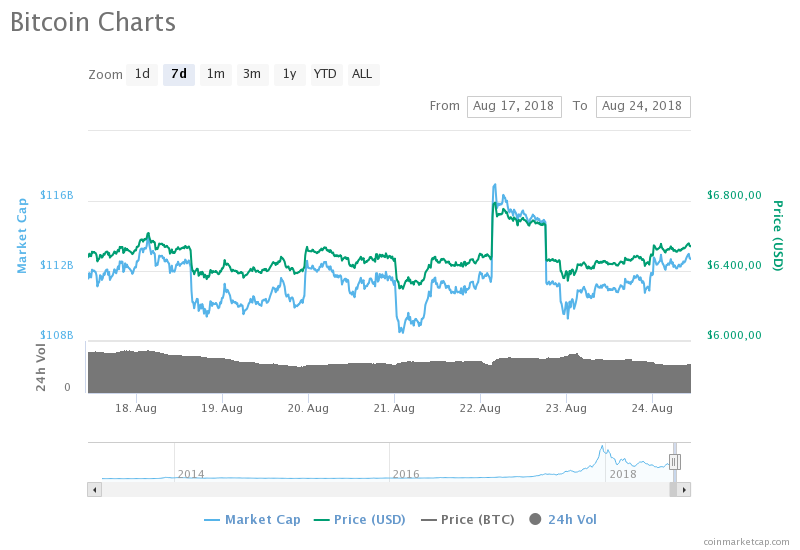Image resolution: width=800 pixels, height=550 pixels.
Task: Select the ALL zoom range
Action: click(363, 74)
